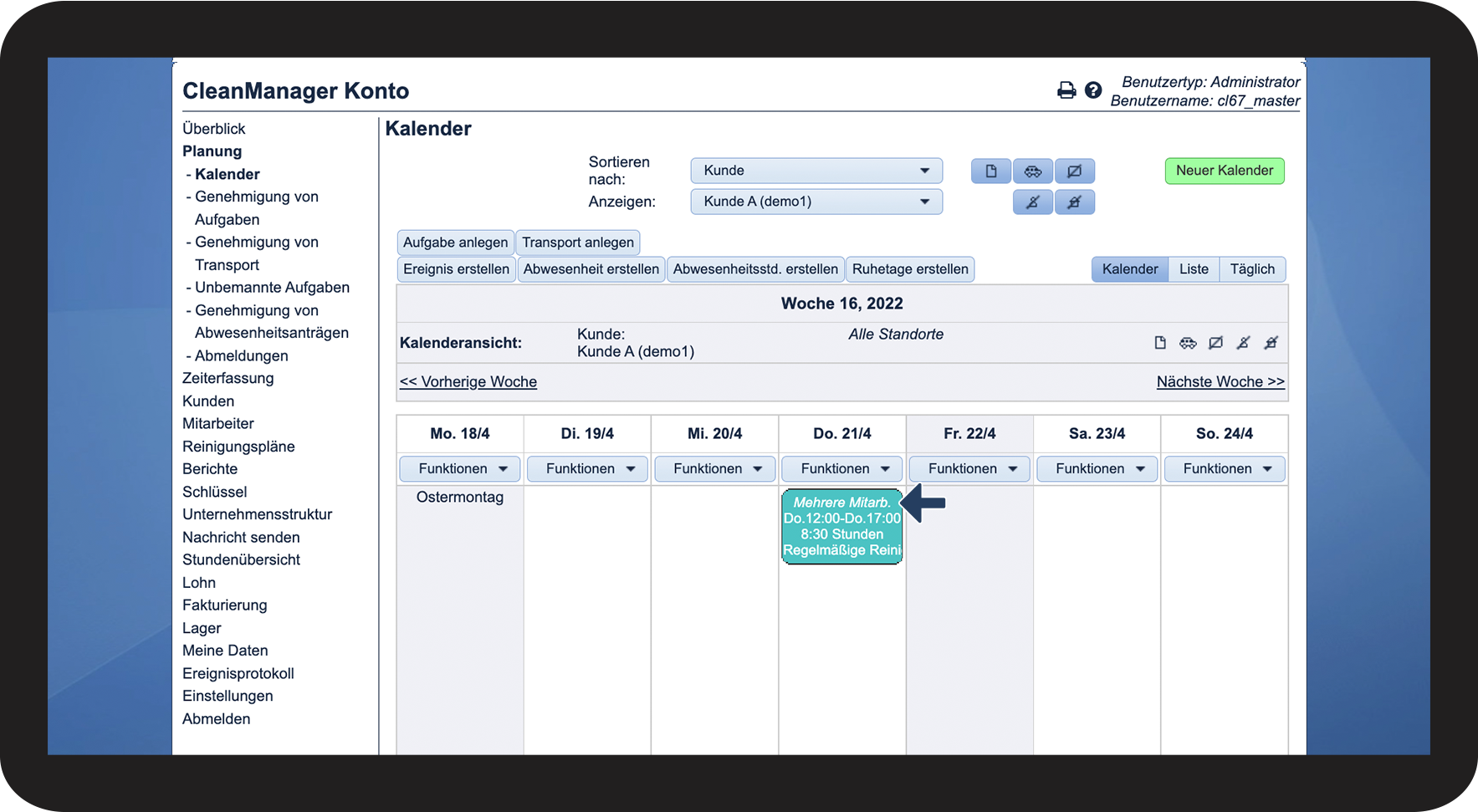Image resolution: width=1478 pixels, height=812 pixels.
Task: Open Schlüssel in the sidebar
Action: pos(215,492)
